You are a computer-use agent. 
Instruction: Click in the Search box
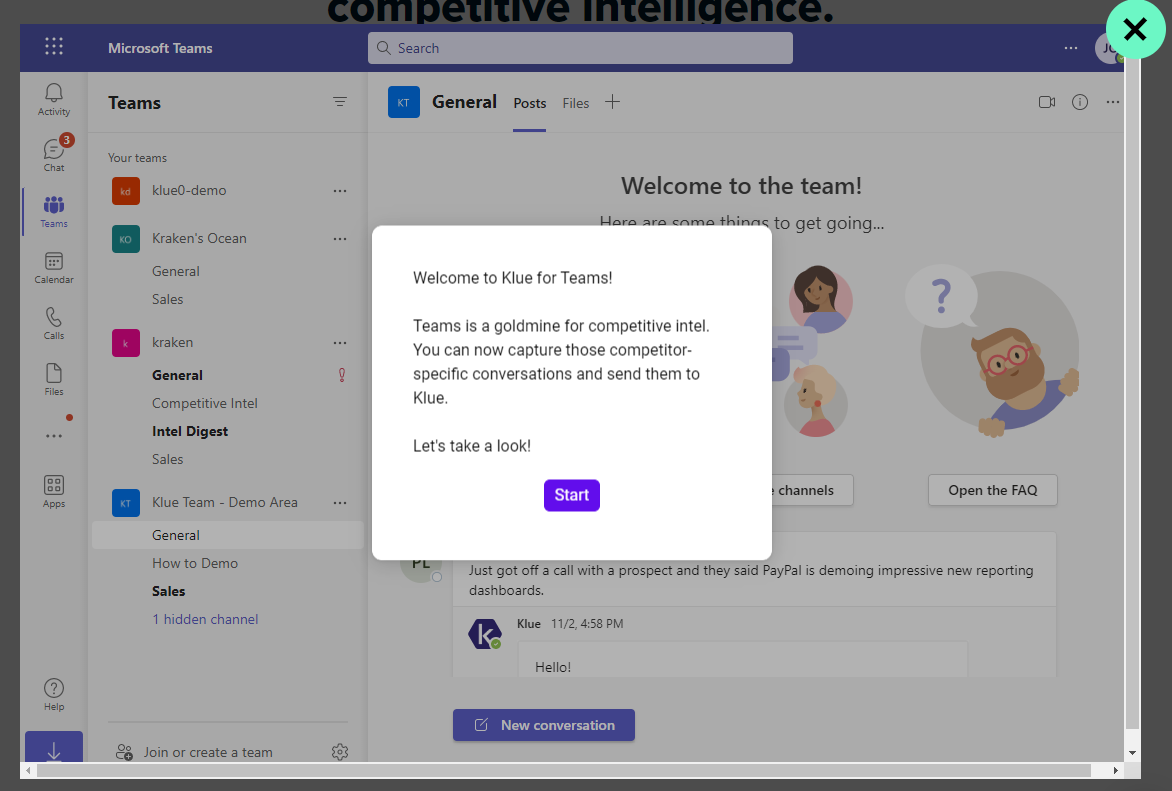coord(580,48)
